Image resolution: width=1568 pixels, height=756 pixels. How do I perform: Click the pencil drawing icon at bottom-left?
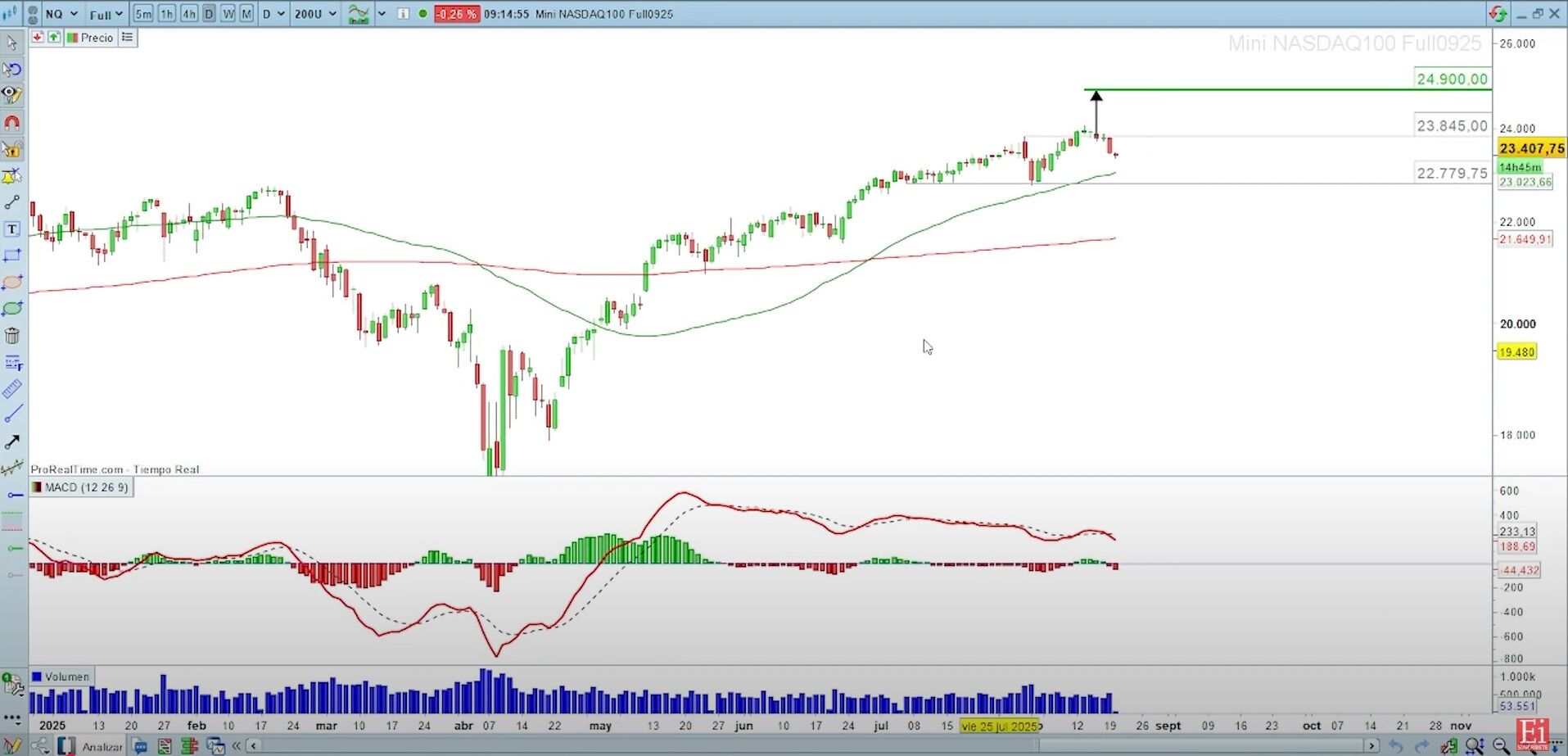tap(12, 746)
